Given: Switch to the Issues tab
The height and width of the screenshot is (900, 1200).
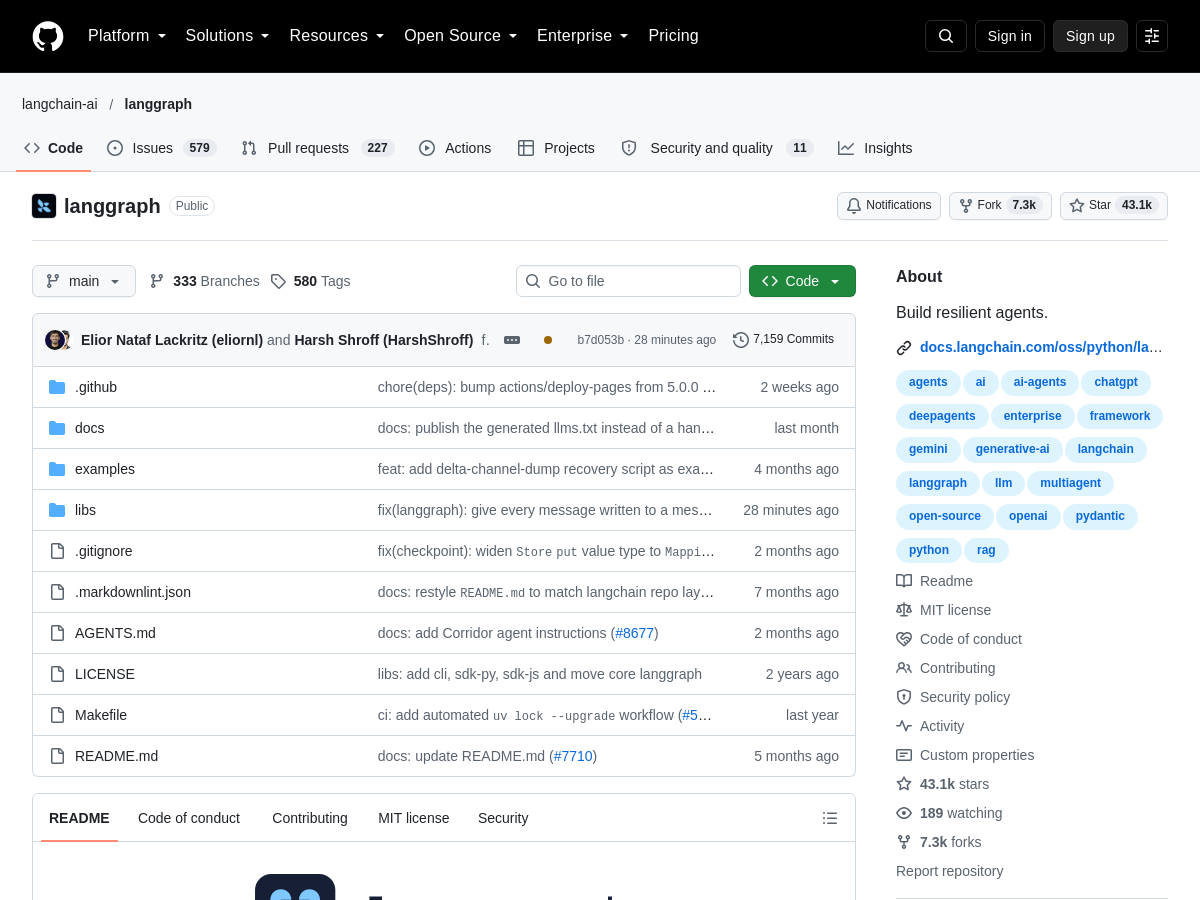Looking at the screenshot, I should (x=161, y=148).
